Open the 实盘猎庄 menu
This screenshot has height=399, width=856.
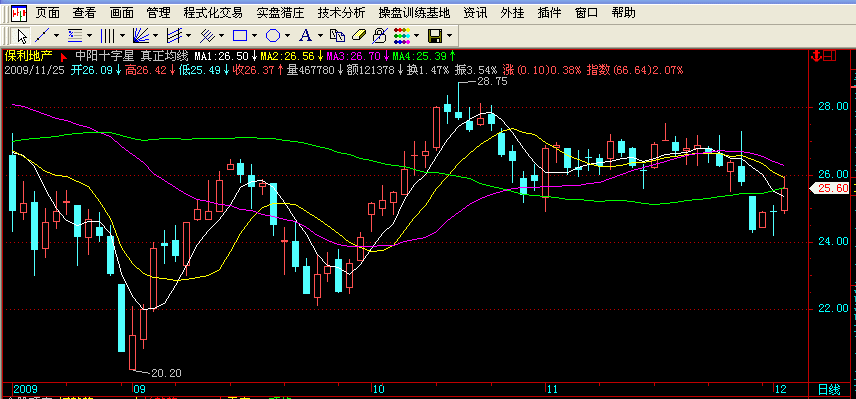pyautogui.click(x=280, y=13)
